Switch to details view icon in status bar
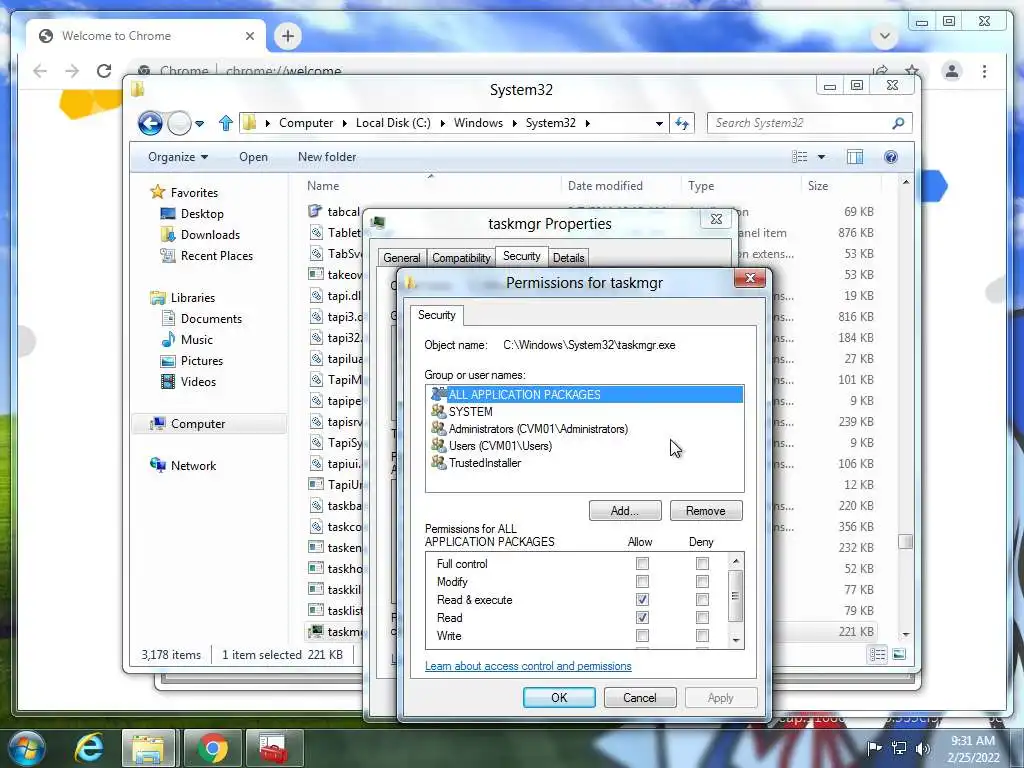Screen dimensions: 1024x768 pyautogui.click(x=877, y=654)
